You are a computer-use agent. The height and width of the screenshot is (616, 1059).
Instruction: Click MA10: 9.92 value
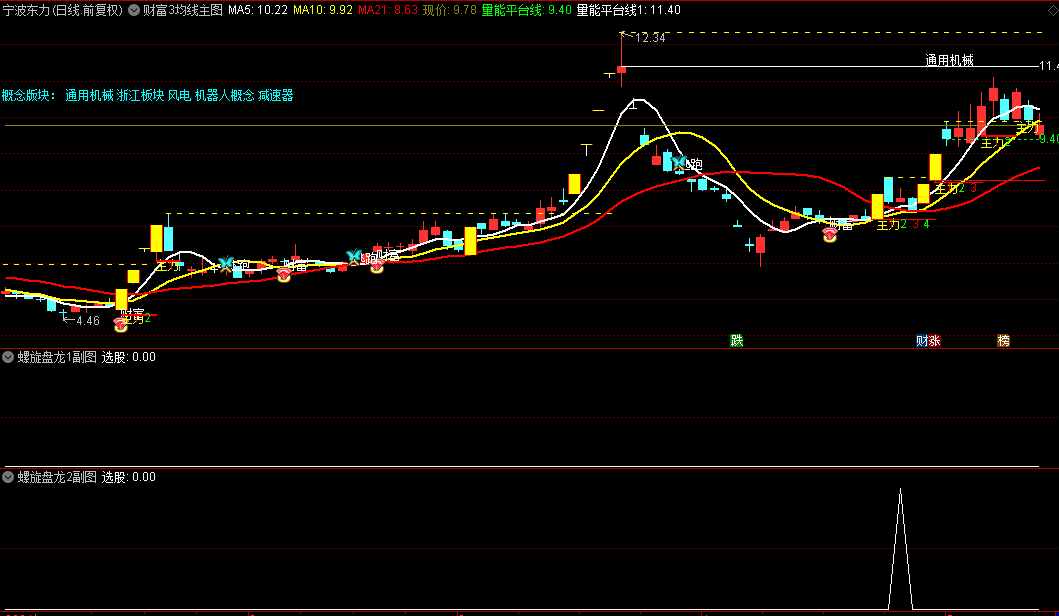click(323, 10)
